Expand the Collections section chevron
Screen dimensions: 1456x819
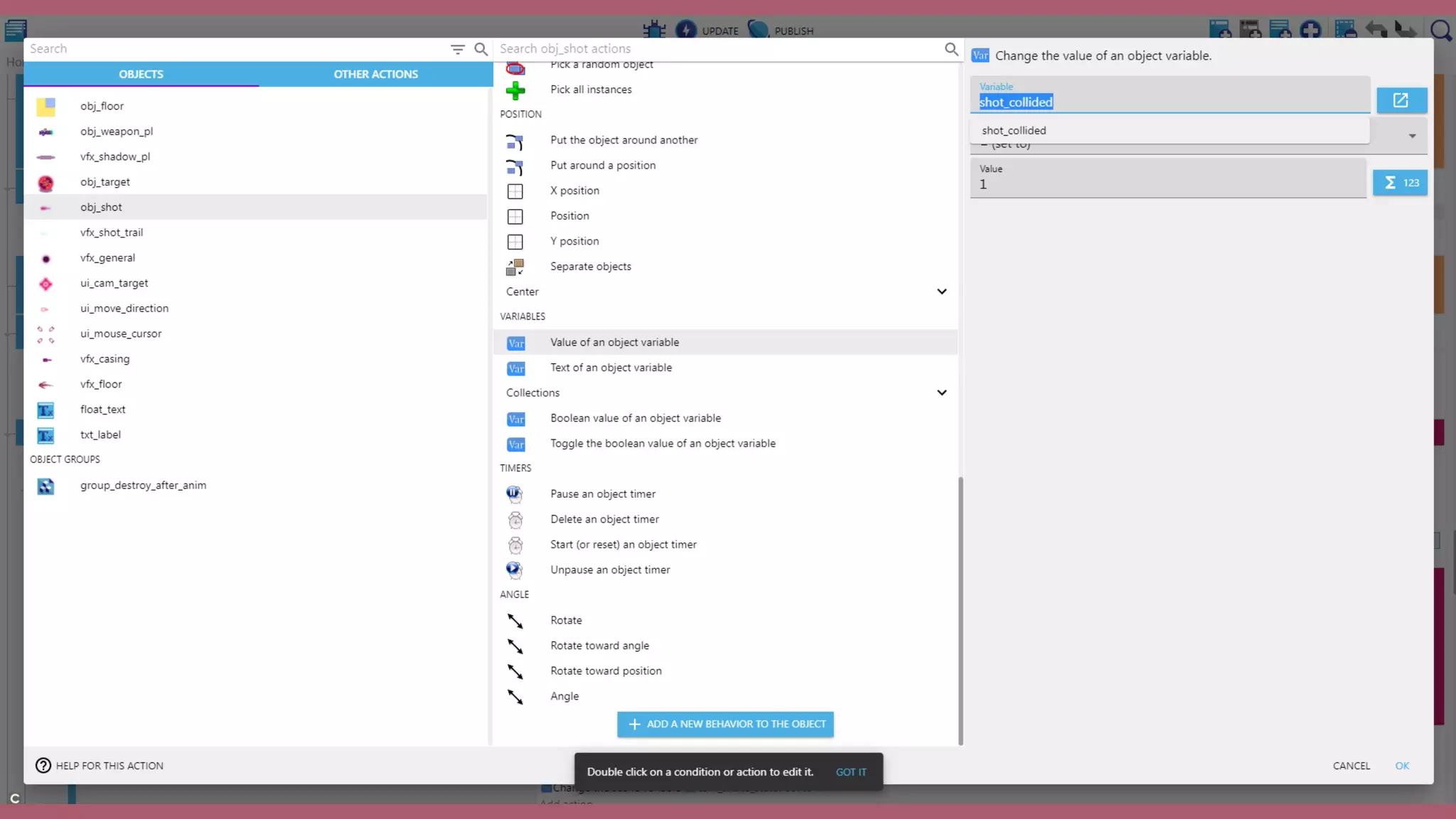(941, 392)
